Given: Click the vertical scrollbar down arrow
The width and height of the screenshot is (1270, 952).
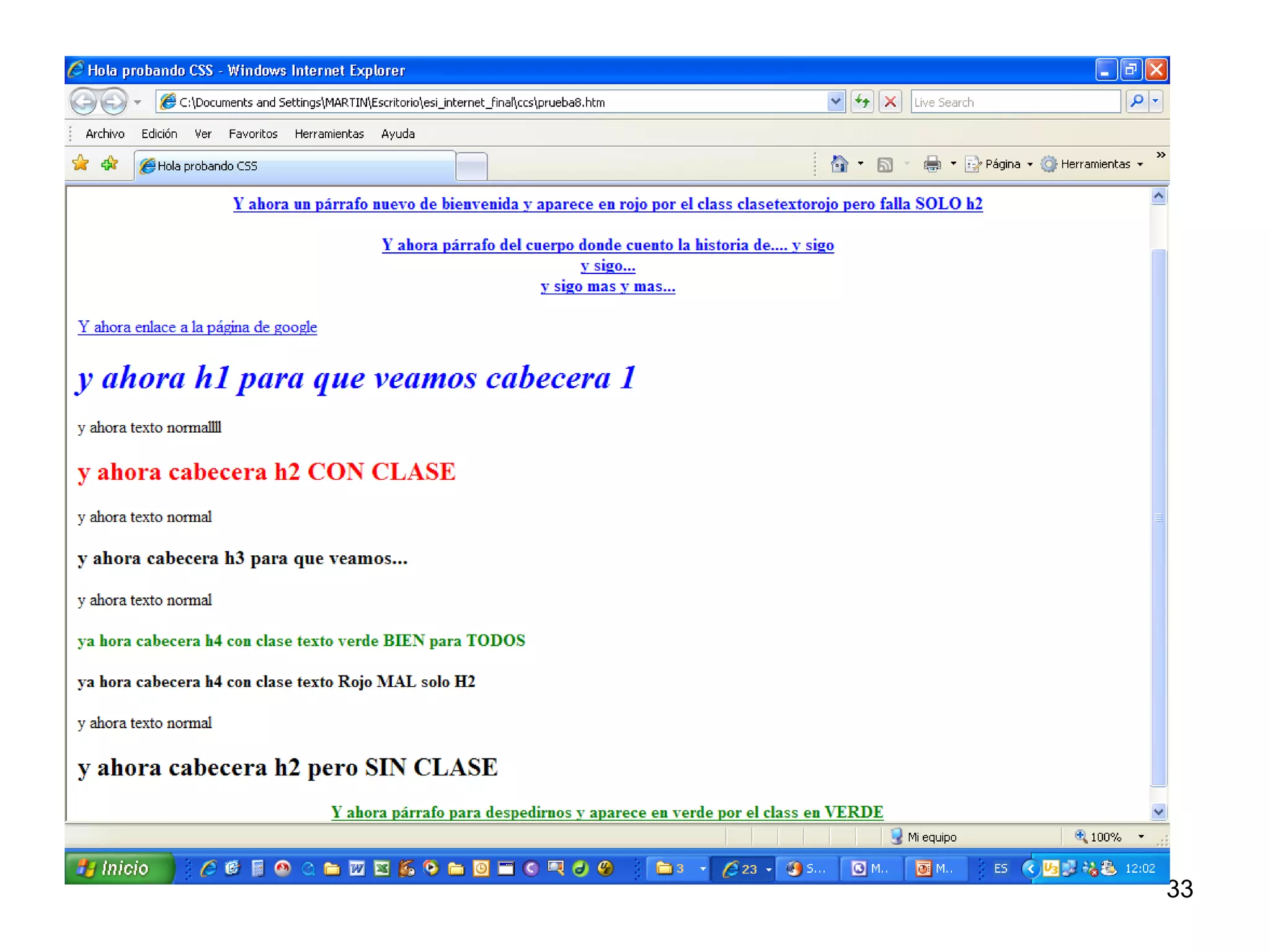Looking at the screenshot, I should [x=1158, y=811].
